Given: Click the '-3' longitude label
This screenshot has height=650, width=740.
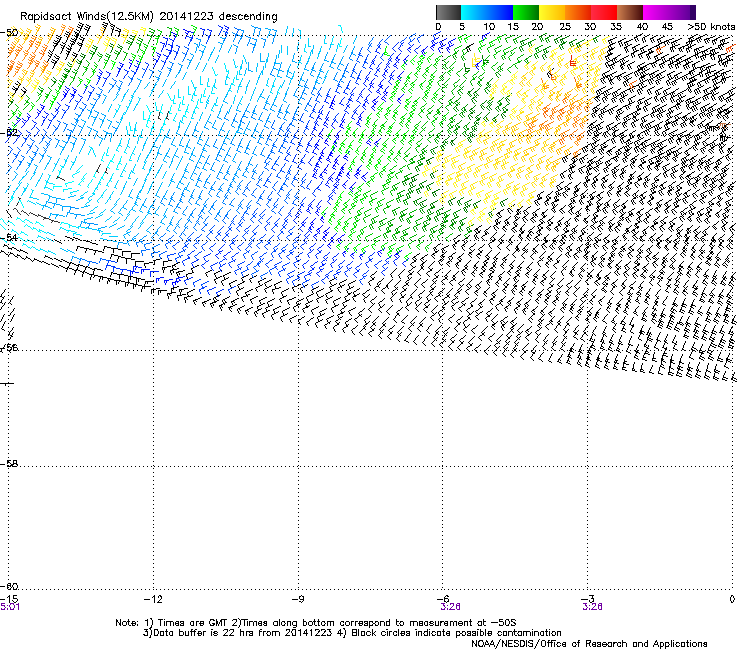Looking at the screenshot, I should tap(588, 599).
